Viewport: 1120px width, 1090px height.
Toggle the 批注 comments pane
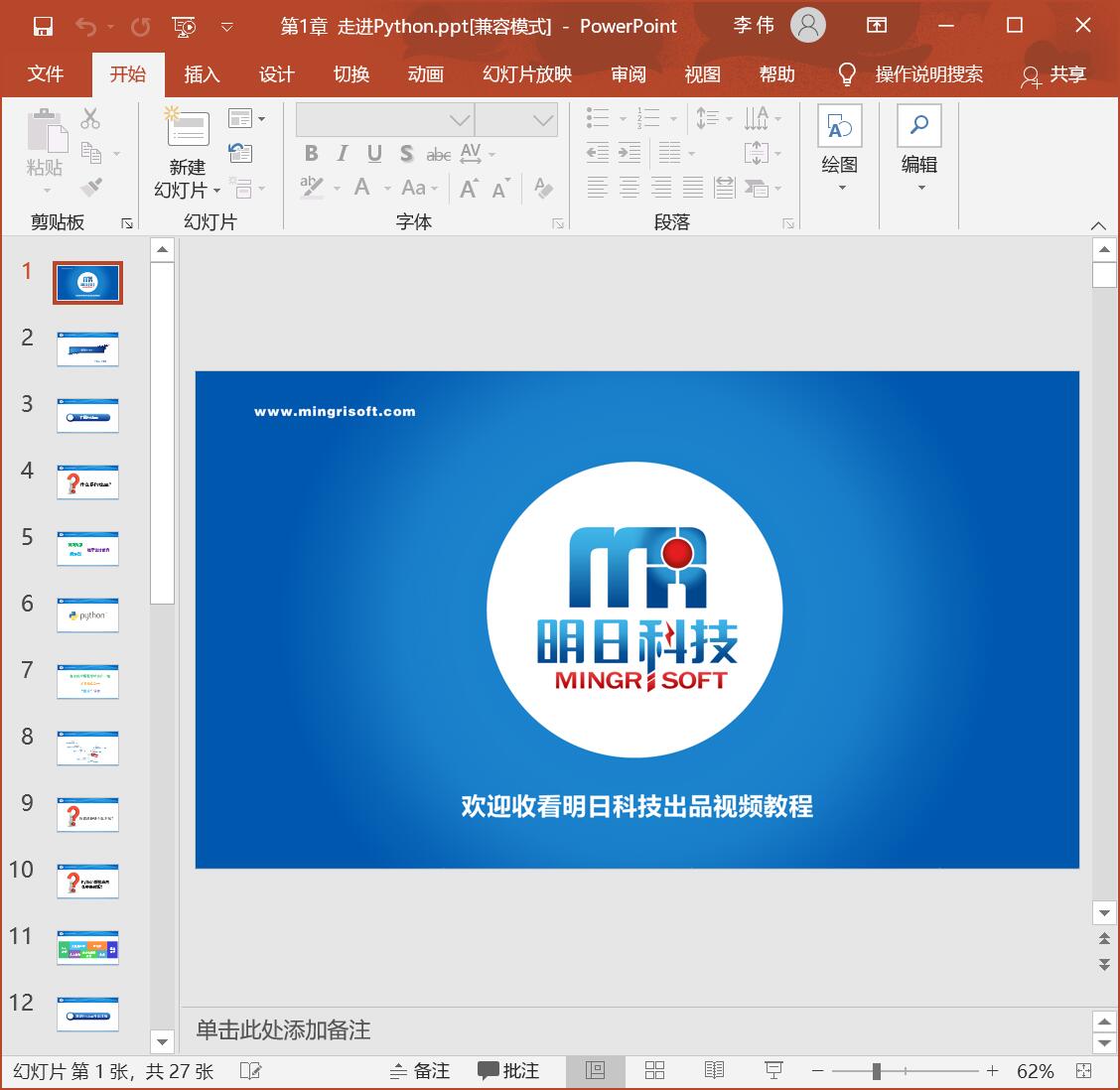point(508,1070)
